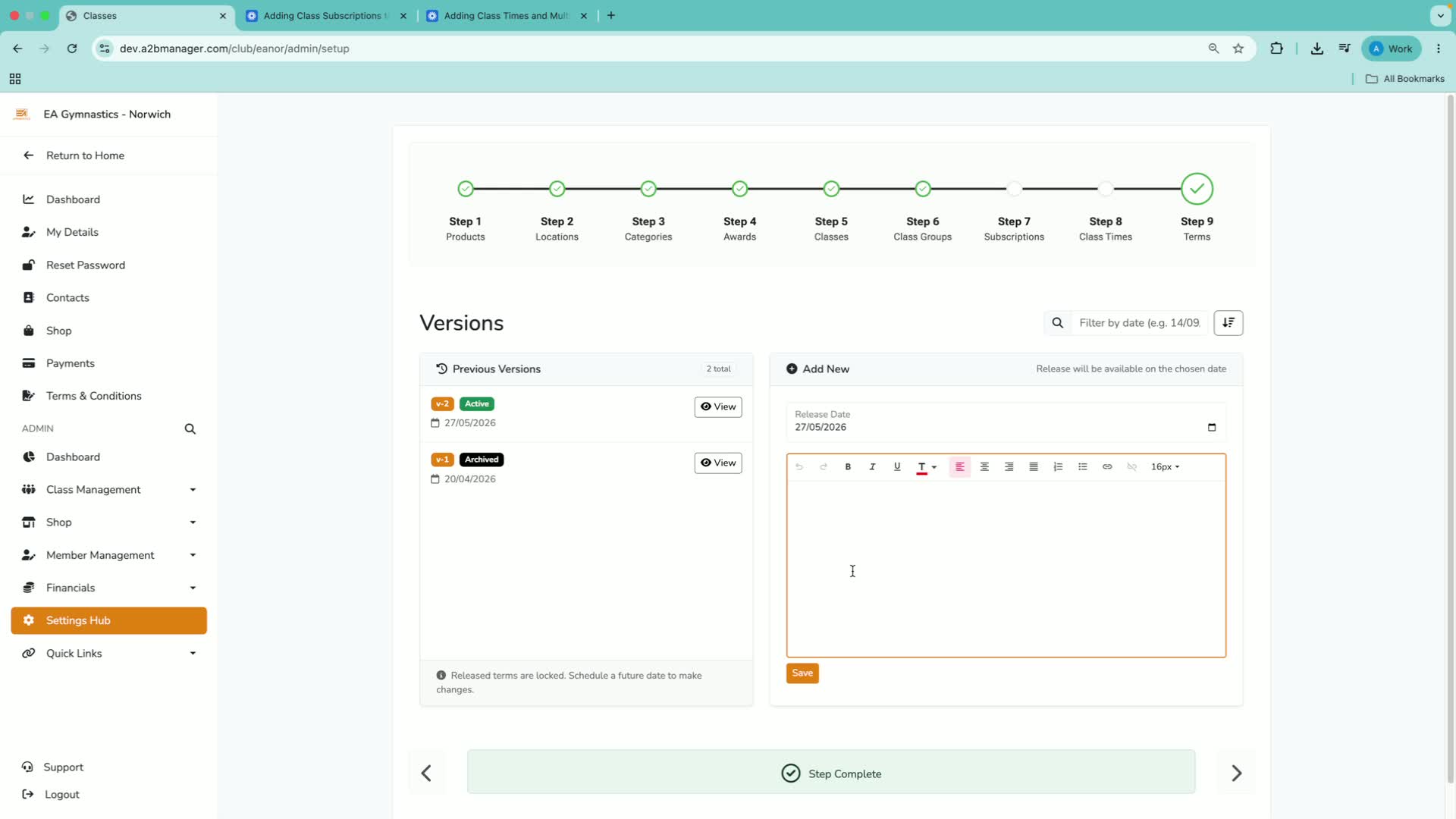Click the Step Complete bar
This screenshot has height=819, width=1456.
click(831, 773)
